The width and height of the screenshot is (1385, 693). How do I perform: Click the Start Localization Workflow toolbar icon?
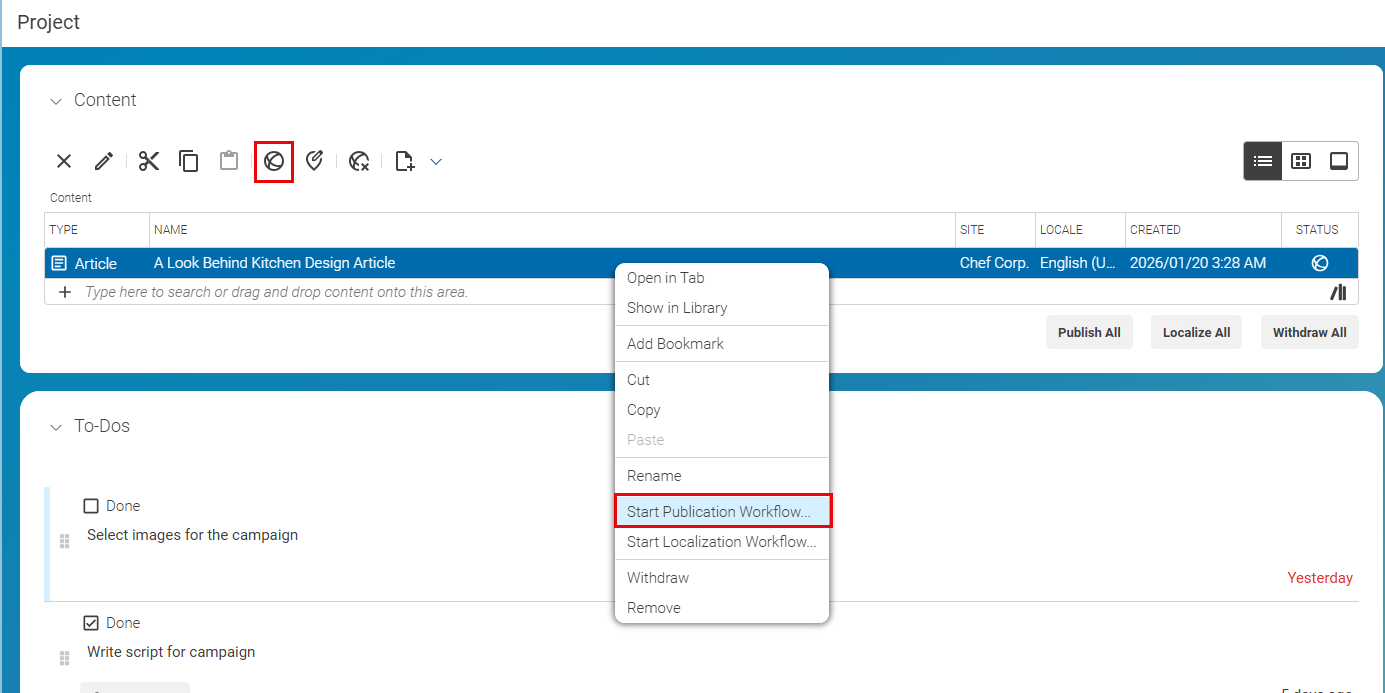[x=315, y=161]
